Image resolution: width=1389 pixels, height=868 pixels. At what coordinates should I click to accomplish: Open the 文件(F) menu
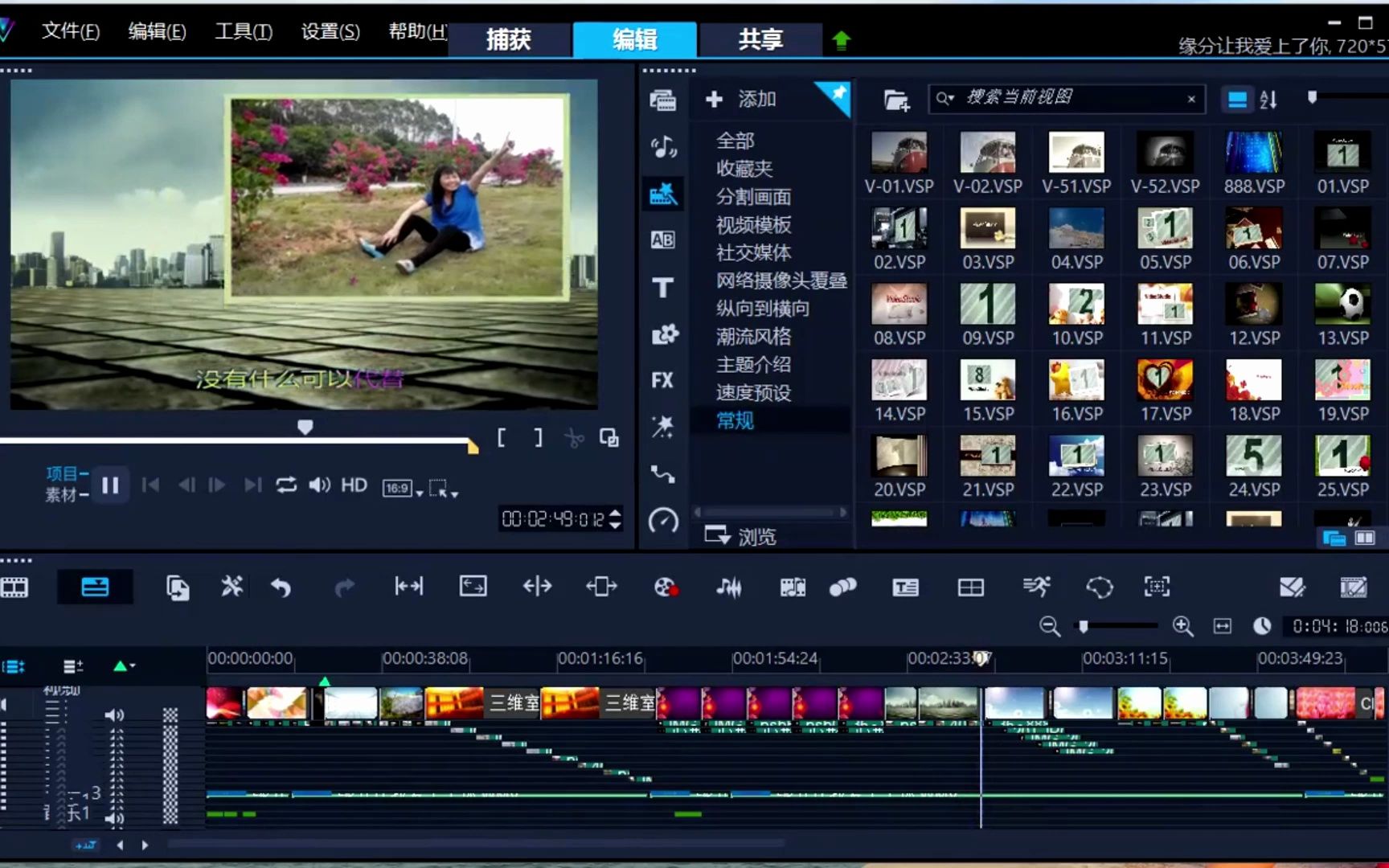coord(71,31)
